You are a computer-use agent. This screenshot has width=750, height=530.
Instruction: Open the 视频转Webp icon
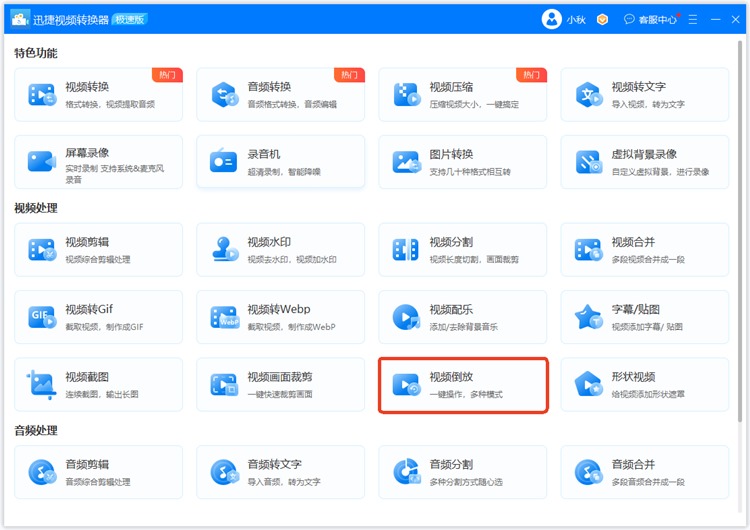[225, 317]
